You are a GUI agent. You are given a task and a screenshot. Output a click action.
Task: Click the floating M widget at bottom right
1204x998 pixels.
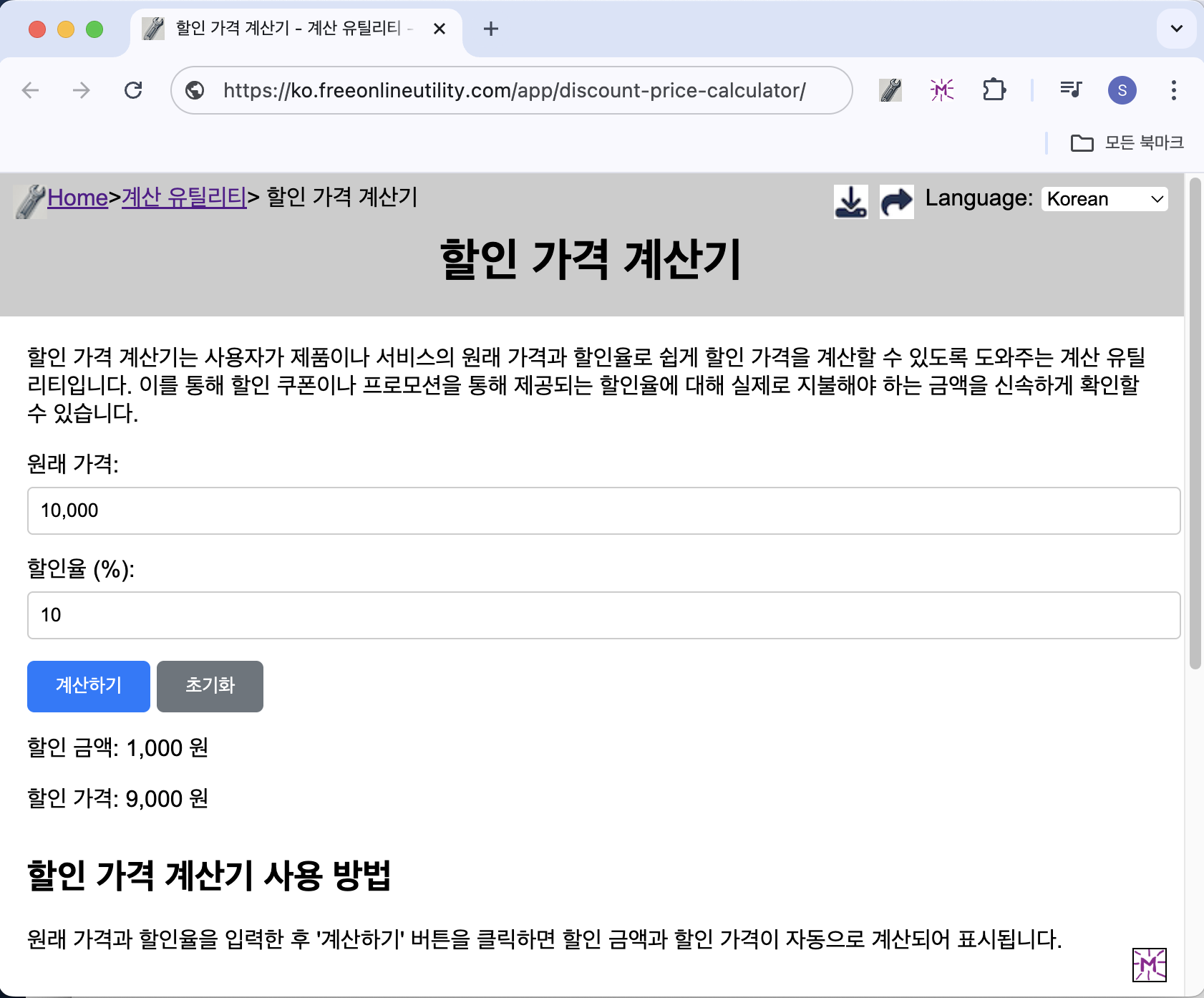[1149, 965]
